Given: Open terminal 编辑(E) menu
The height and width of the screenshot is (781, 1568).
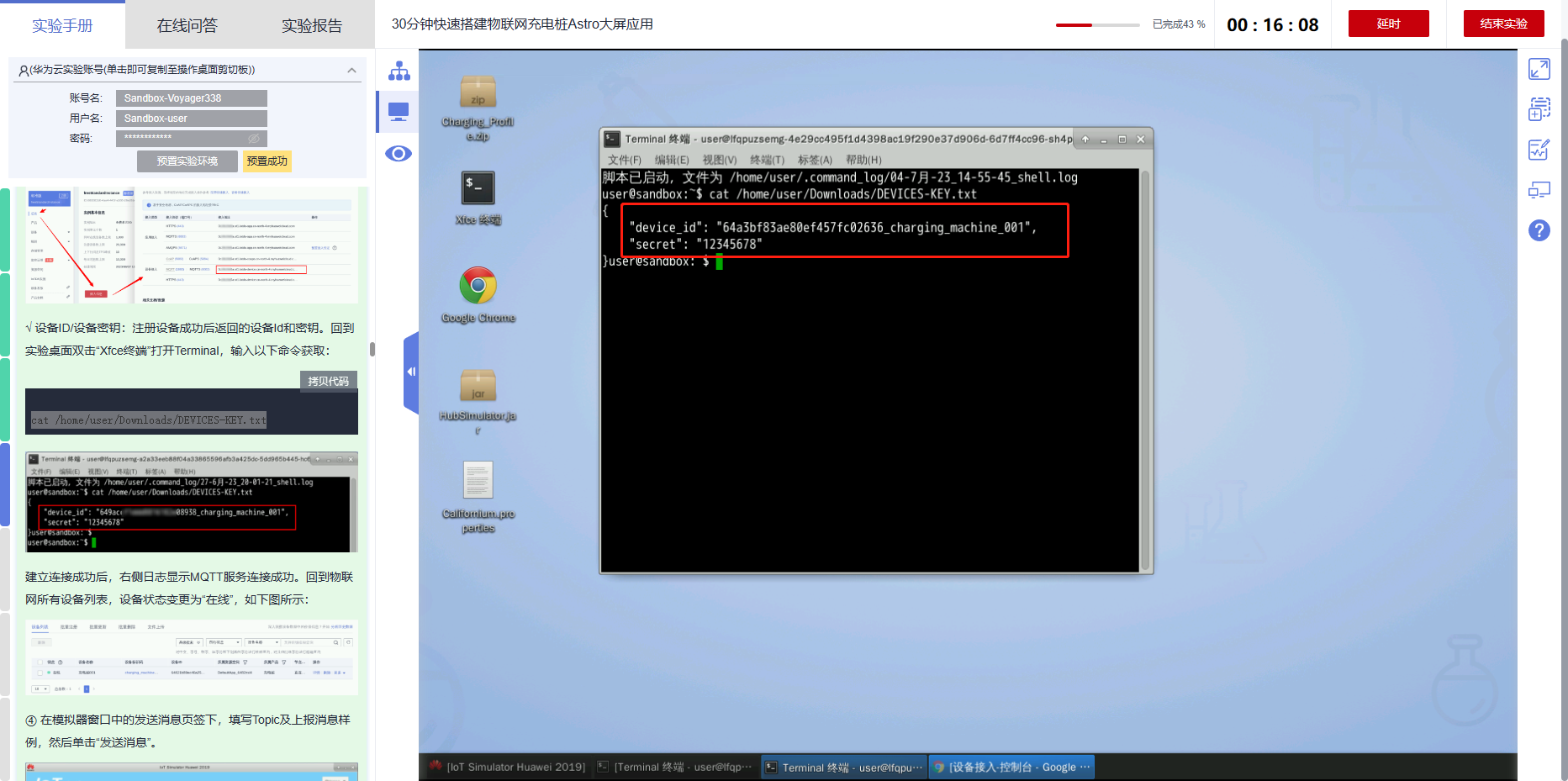Looking at the screenshot, I should [672, 160].
